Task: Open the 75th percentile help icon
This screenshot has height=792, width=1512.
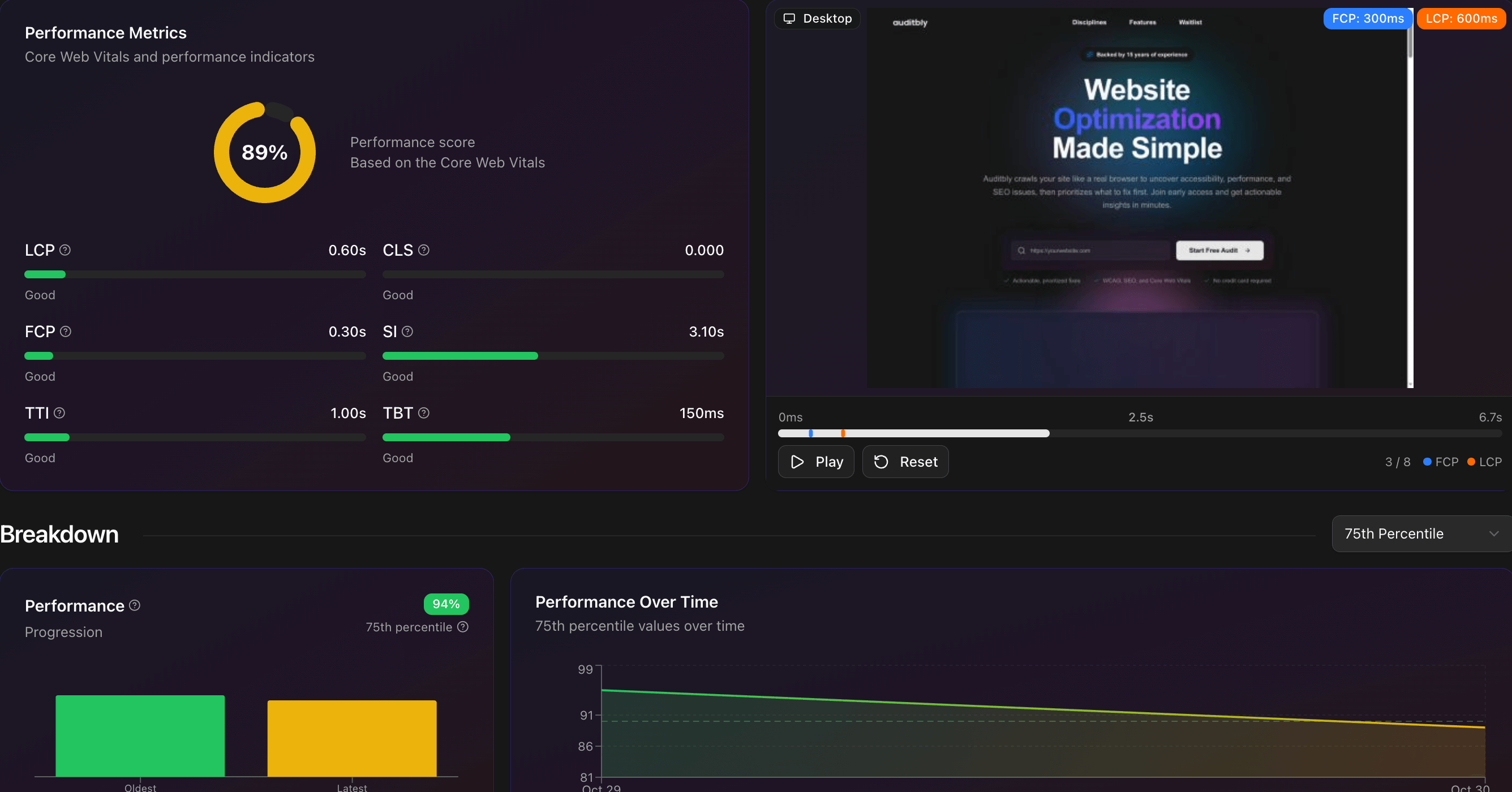Action: point(463,627)
